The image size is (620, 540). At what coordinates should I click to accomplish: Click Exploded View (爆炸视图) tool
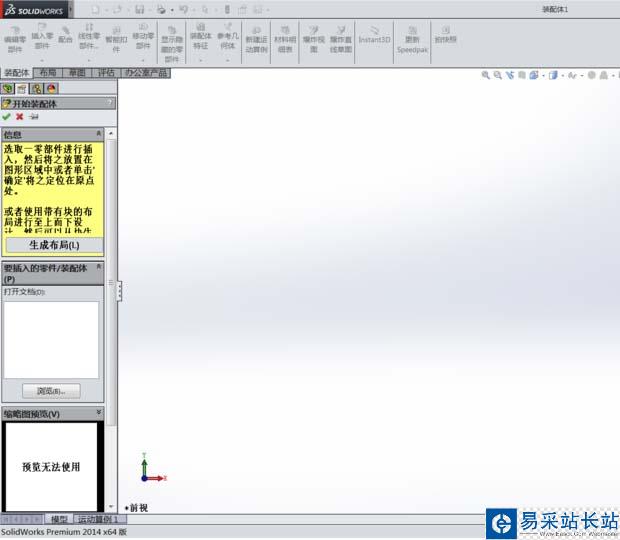click(x=314, y=40)
